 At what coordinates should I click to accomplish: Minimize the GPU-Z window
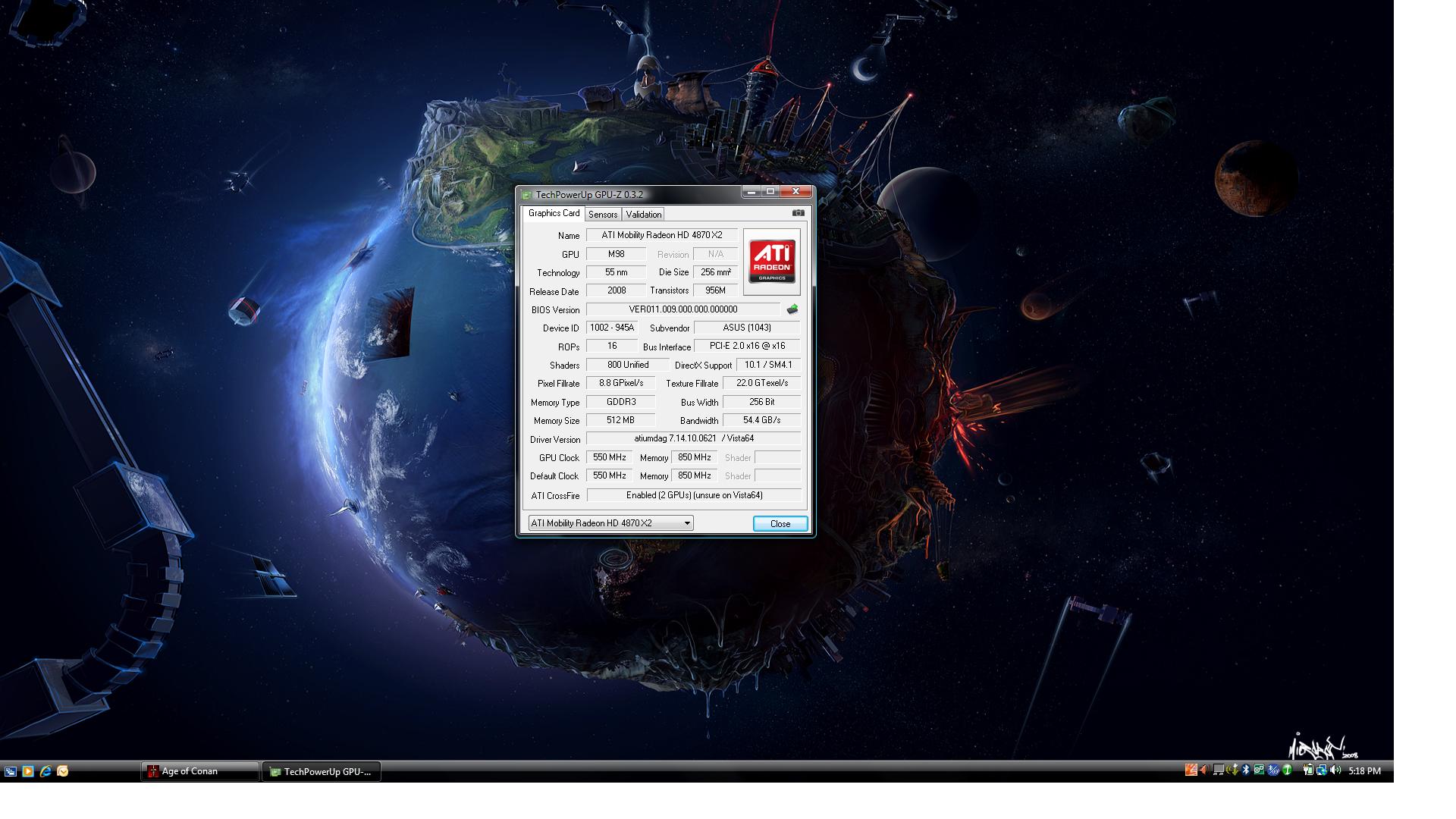751,192
